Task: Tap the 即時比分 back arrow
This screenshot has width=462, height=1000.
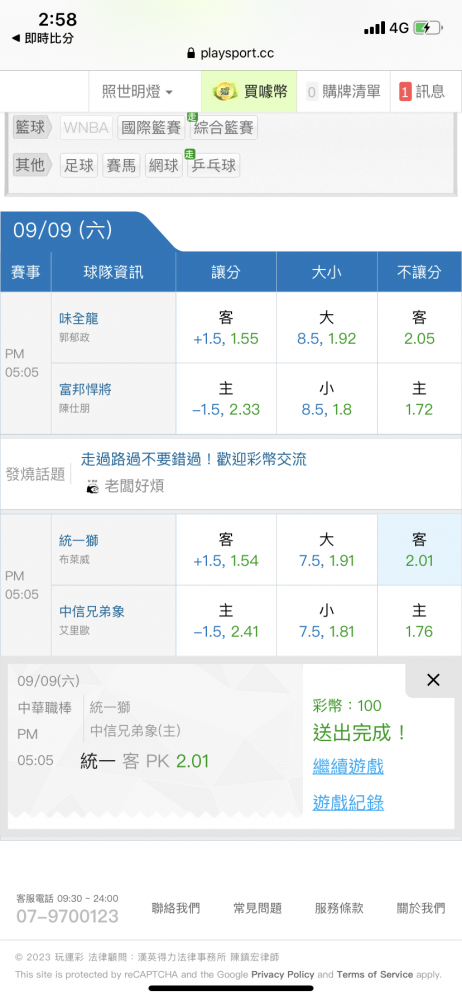Action: tap(15, 38)
